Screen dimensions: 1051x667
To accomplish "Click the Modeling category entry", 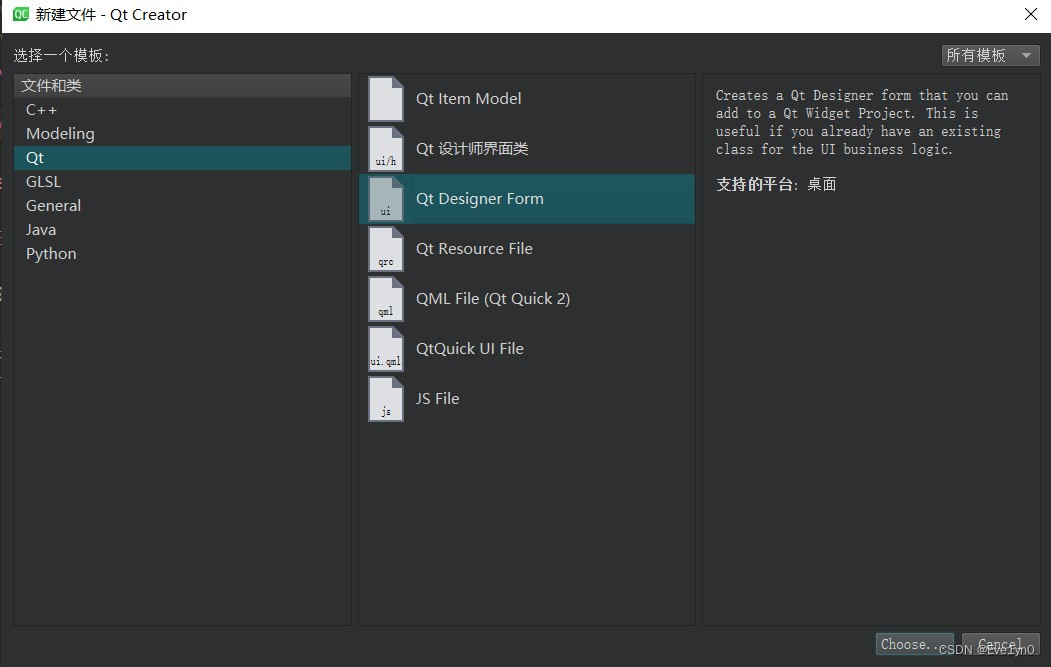I will click(60, 133).
